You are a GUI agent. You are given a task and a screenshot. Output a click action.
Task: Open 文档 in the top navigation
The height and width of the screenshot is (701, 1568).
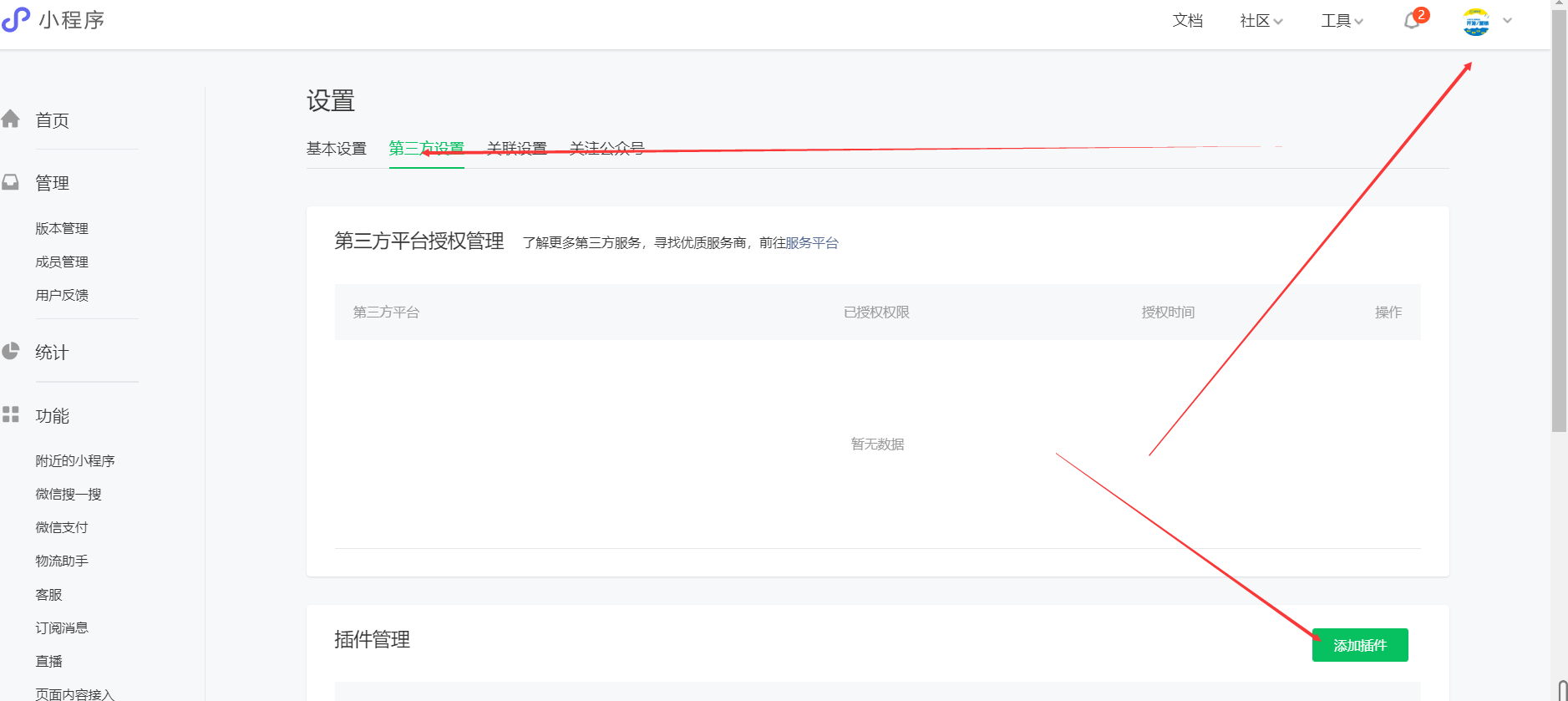click(x=1187, y=21)
